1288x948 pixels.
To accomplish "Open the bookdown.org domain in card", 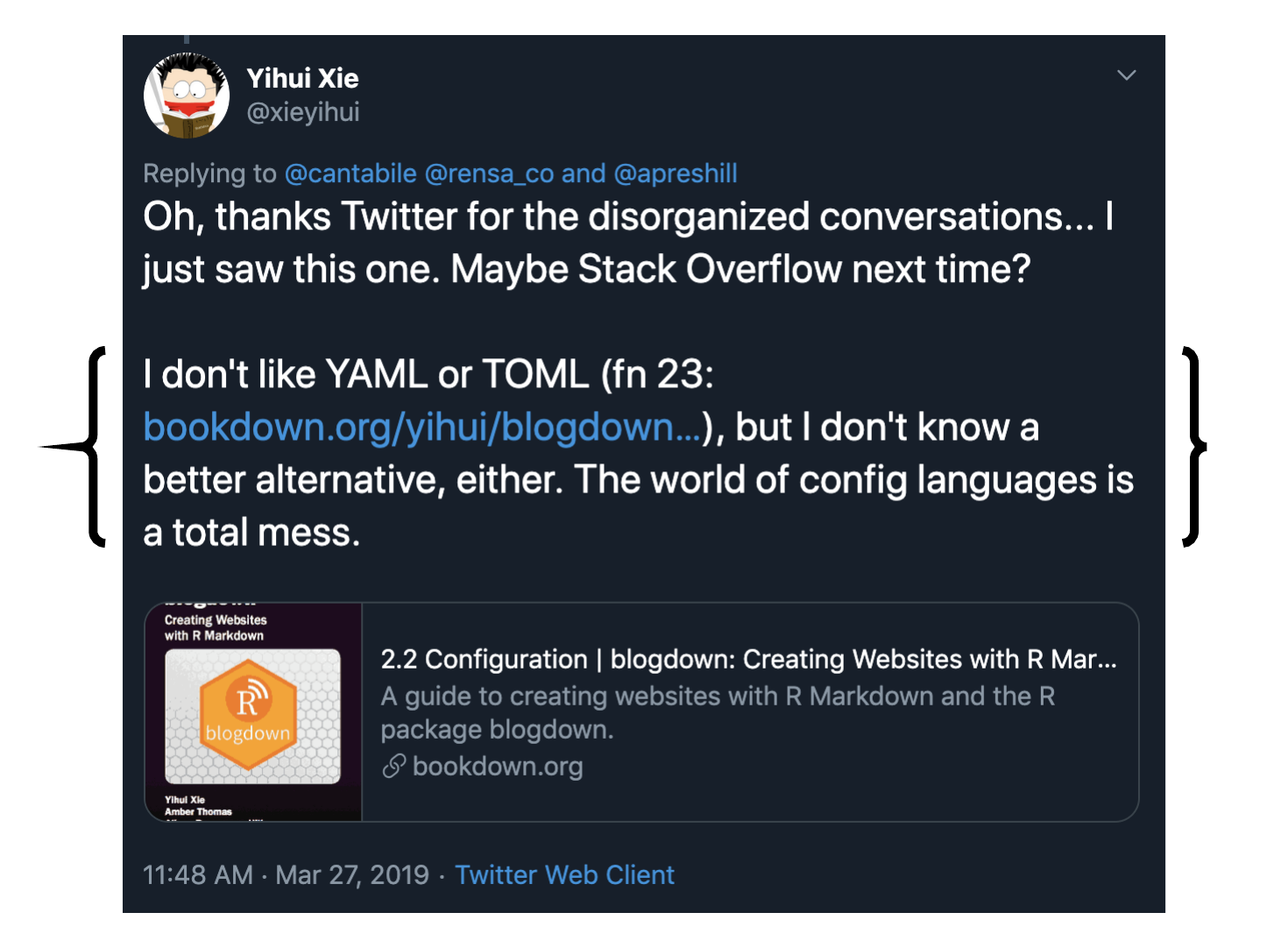I will [498, 767].
